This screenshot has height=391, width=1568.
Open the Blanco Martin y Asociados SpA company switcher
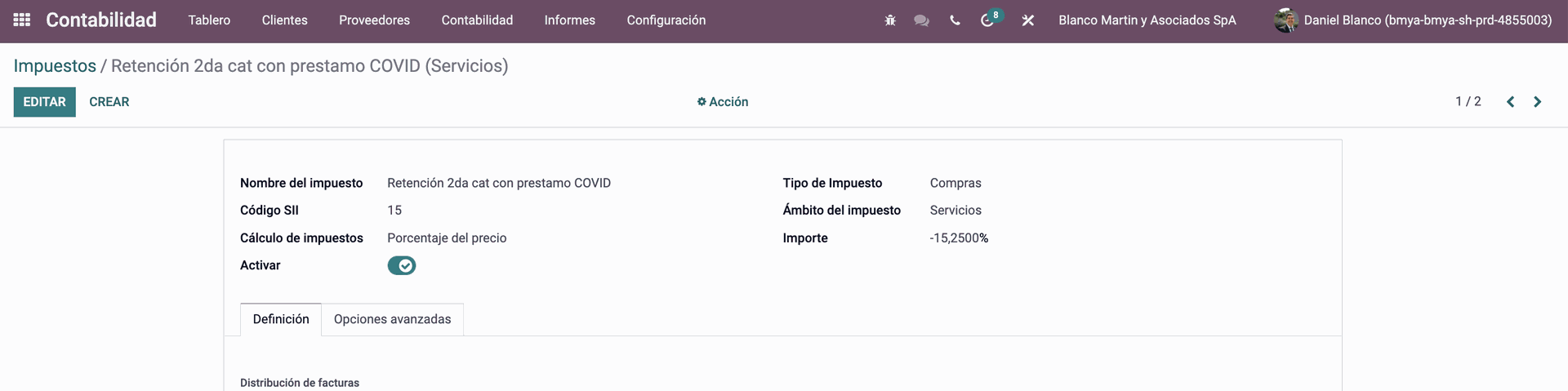click(1147, 20)
